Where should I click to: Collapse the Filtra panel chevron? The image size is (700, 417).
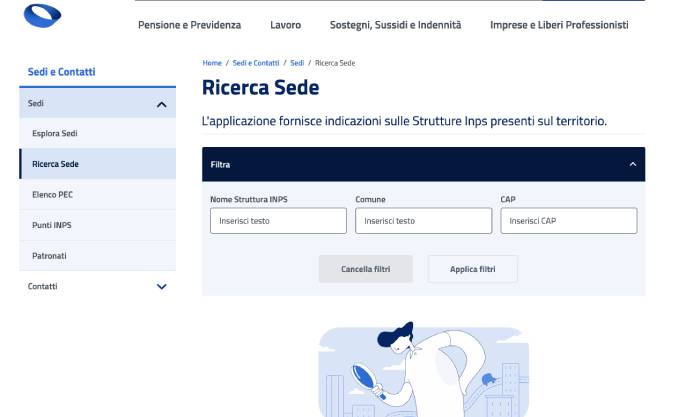click(x=633, y=164)
